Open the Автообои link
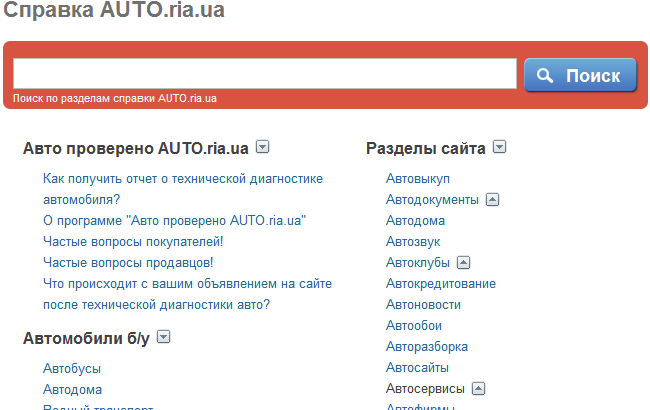Screen dimensions: 650x410 414,326
